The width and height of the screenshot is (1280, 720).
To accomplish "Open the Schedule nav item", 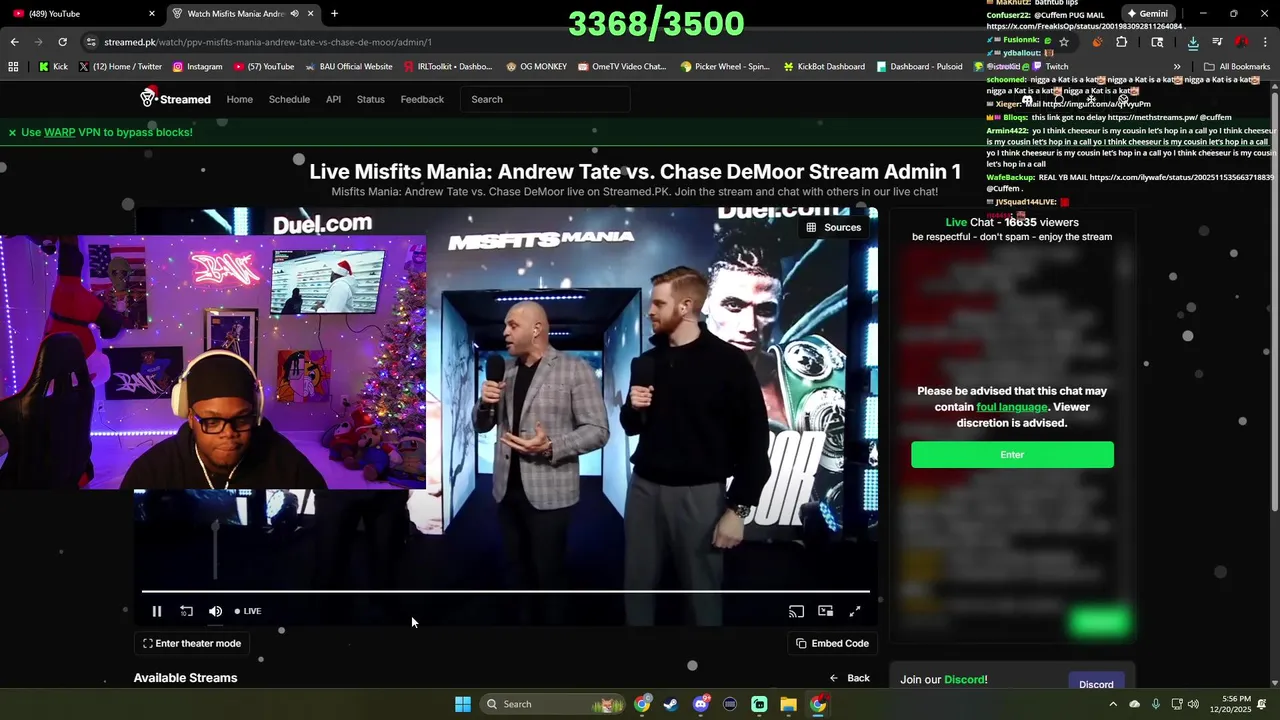I will point(289,99).
